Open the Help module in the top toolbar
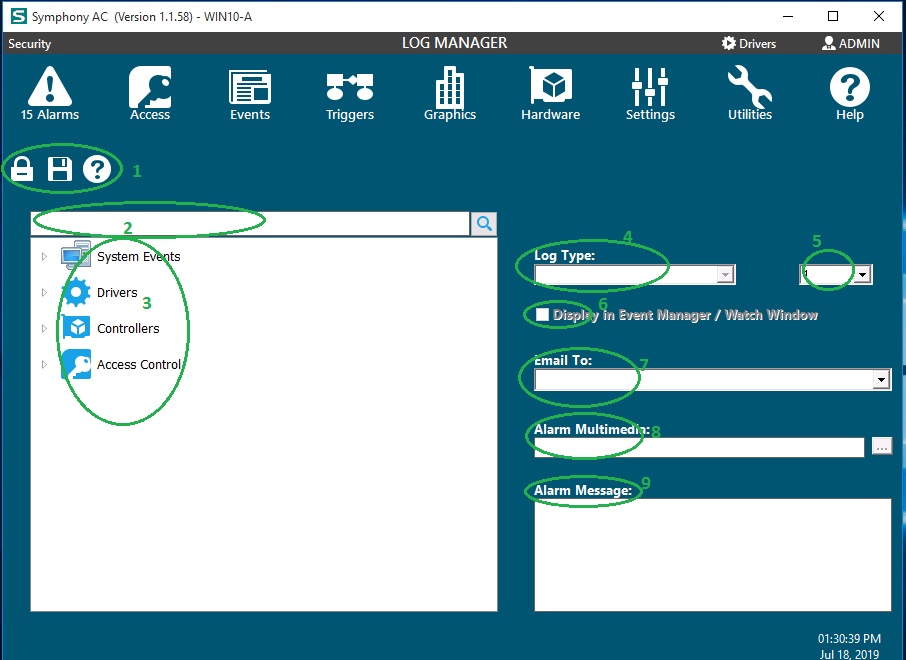This screenshot has height=660, width=906. pos(849,92)
